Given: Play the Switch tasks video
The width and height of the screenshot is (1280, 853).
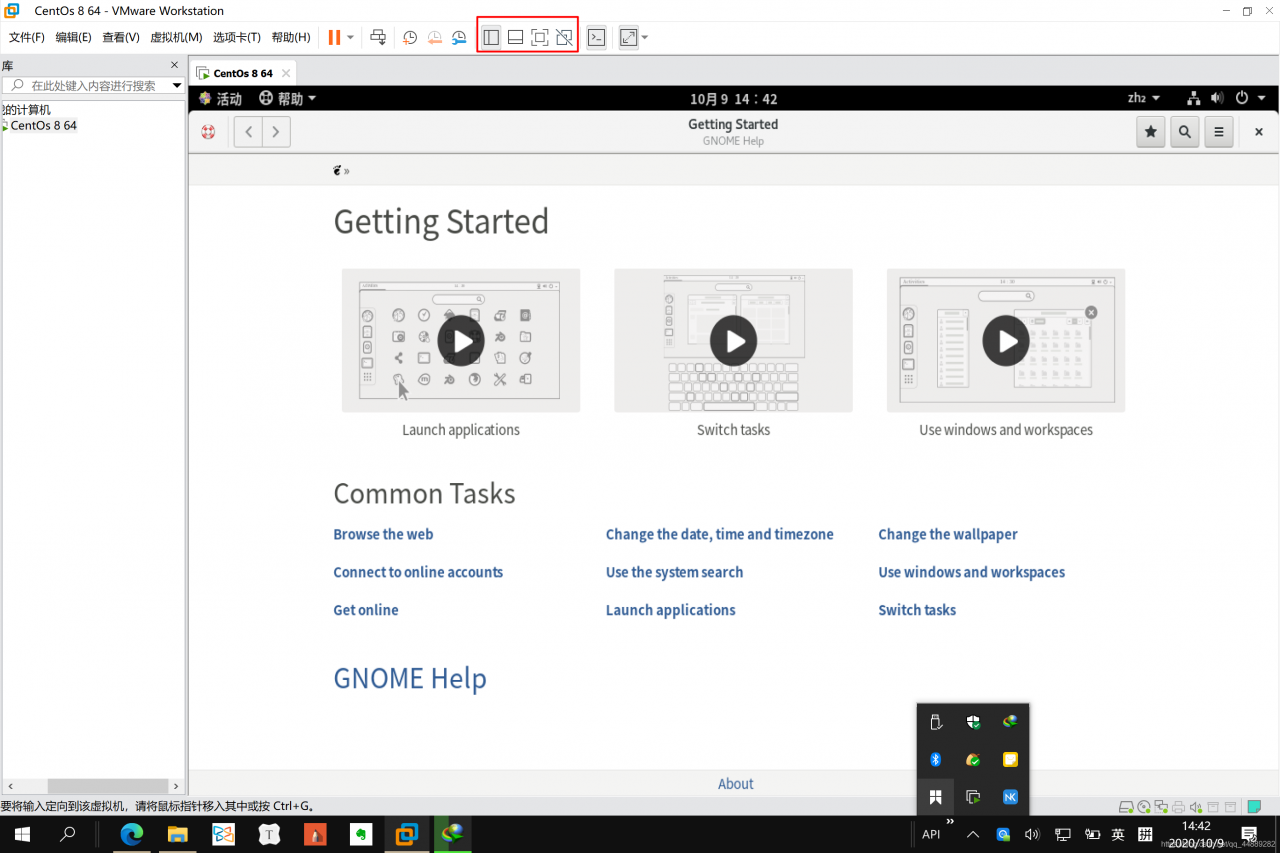Looking at the screenshot, I should [x=734, y=341].
